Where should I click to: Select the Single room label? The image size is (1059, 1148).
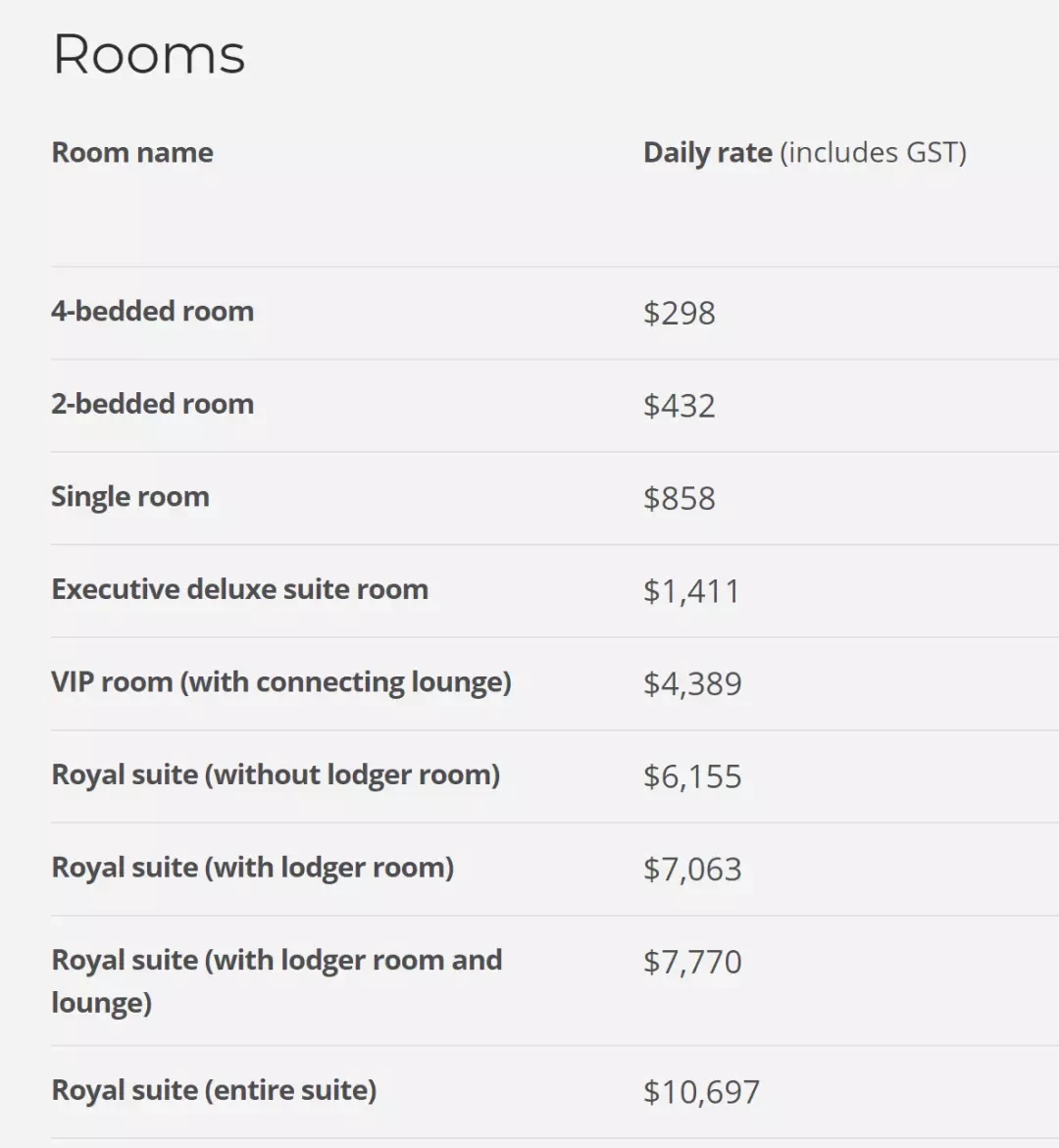click(x=130, y=496)
